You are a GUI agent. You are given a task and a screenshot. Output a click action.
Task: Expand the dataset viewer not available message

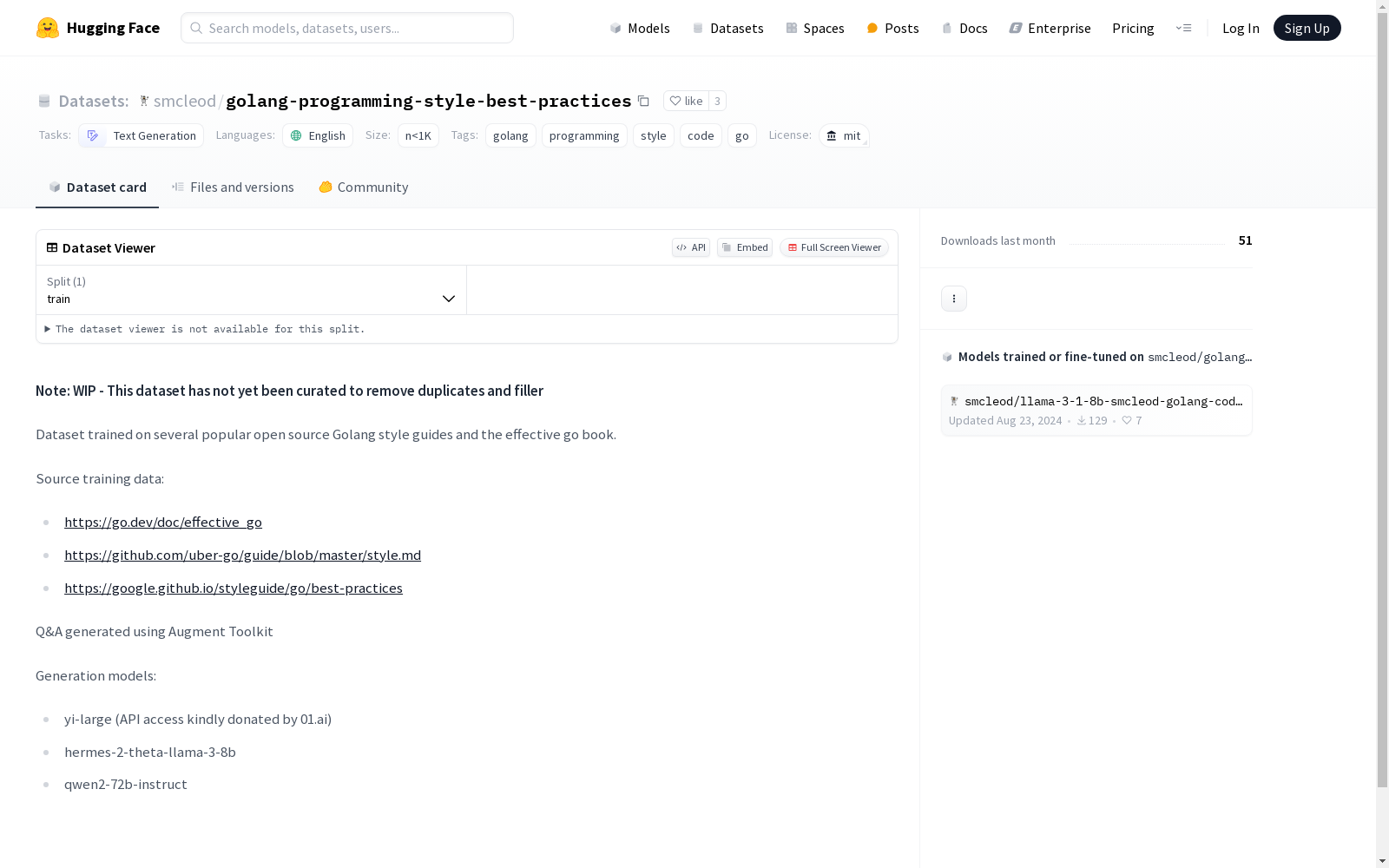tap(205, 329)
